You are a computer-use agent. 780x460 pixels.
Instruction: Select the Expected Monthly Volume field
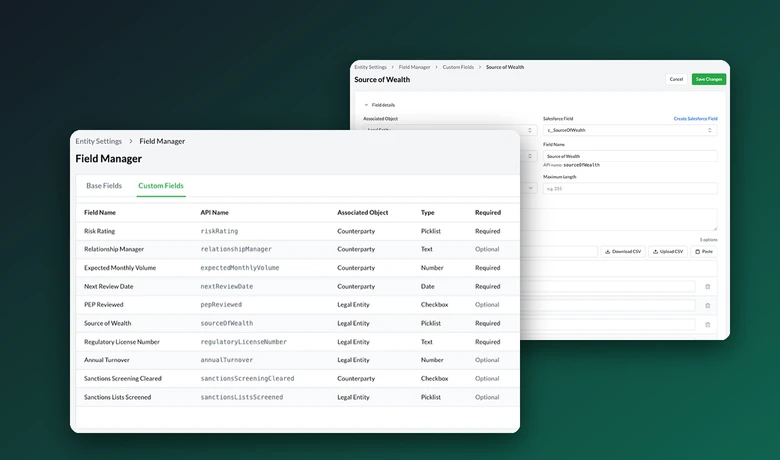297,268
